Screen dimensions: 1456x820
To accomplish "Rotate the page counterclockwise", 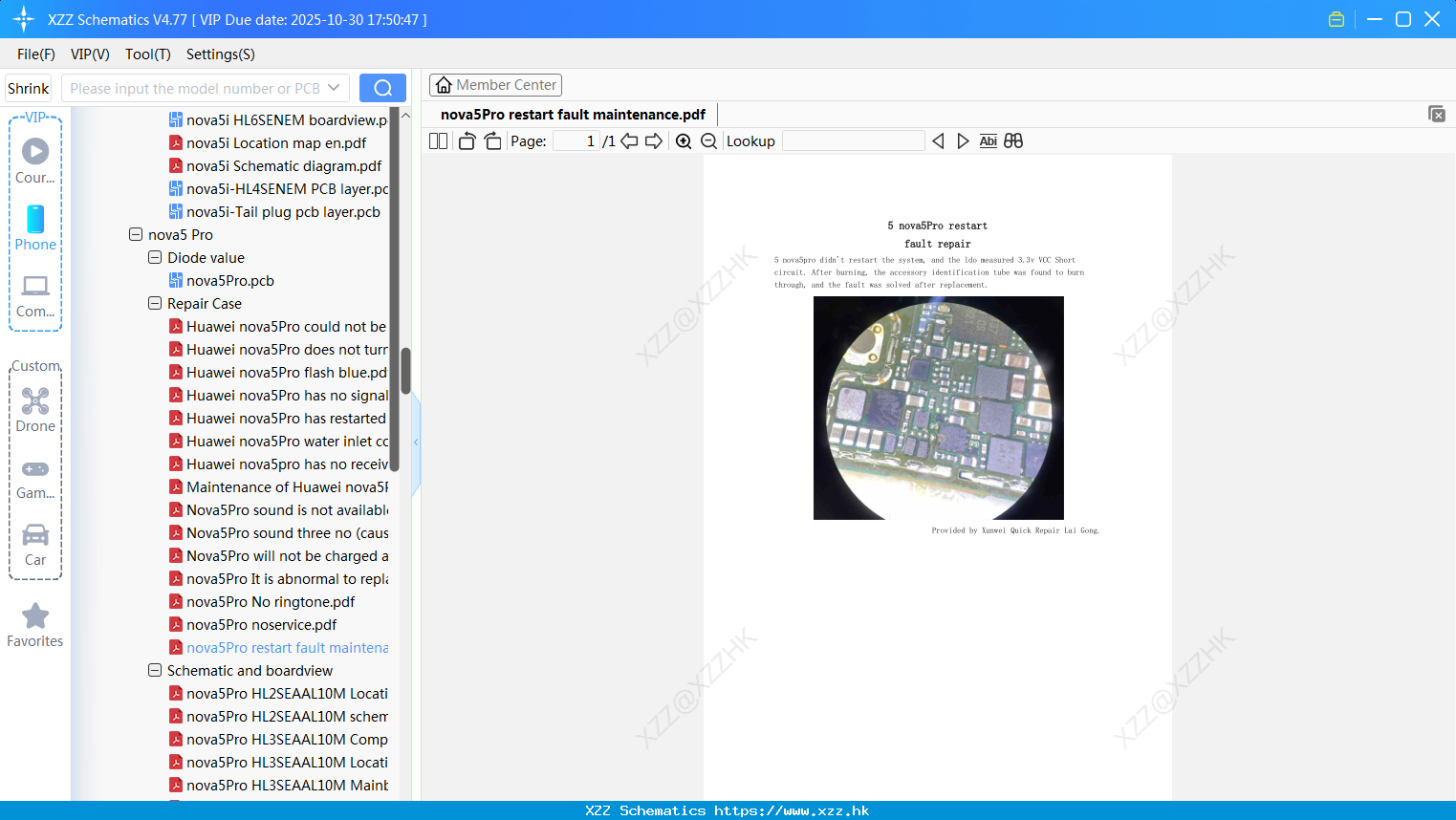I will pos(467,141).
